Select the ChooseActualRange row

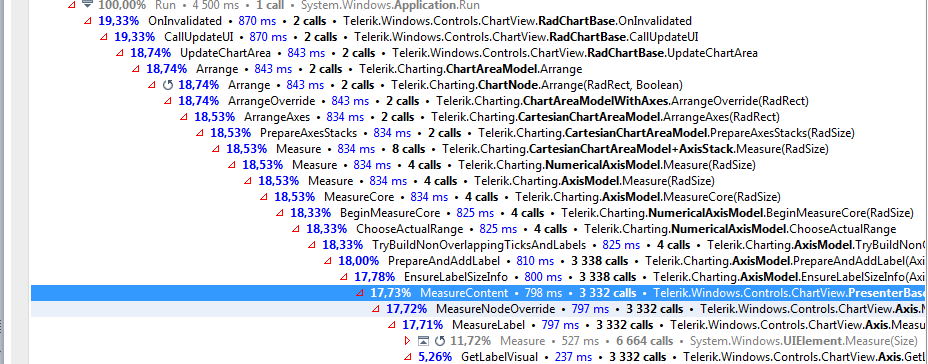point(479,229)
